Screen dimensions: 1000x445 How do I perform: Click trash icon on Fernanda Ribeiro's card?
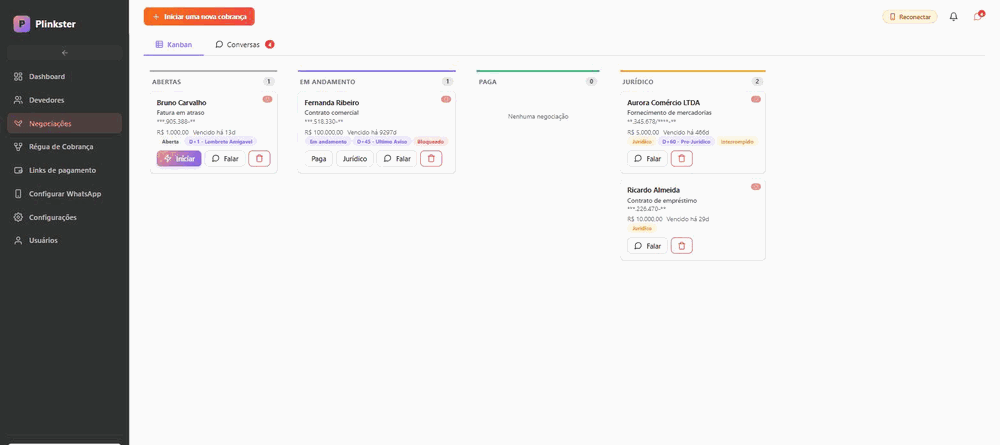point(431,159)
